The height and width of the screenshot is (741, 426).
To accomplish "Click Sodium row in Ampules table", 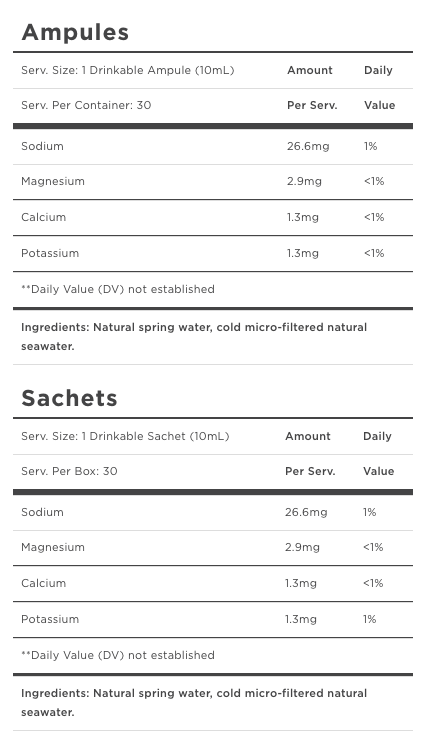I will point(213,146).
